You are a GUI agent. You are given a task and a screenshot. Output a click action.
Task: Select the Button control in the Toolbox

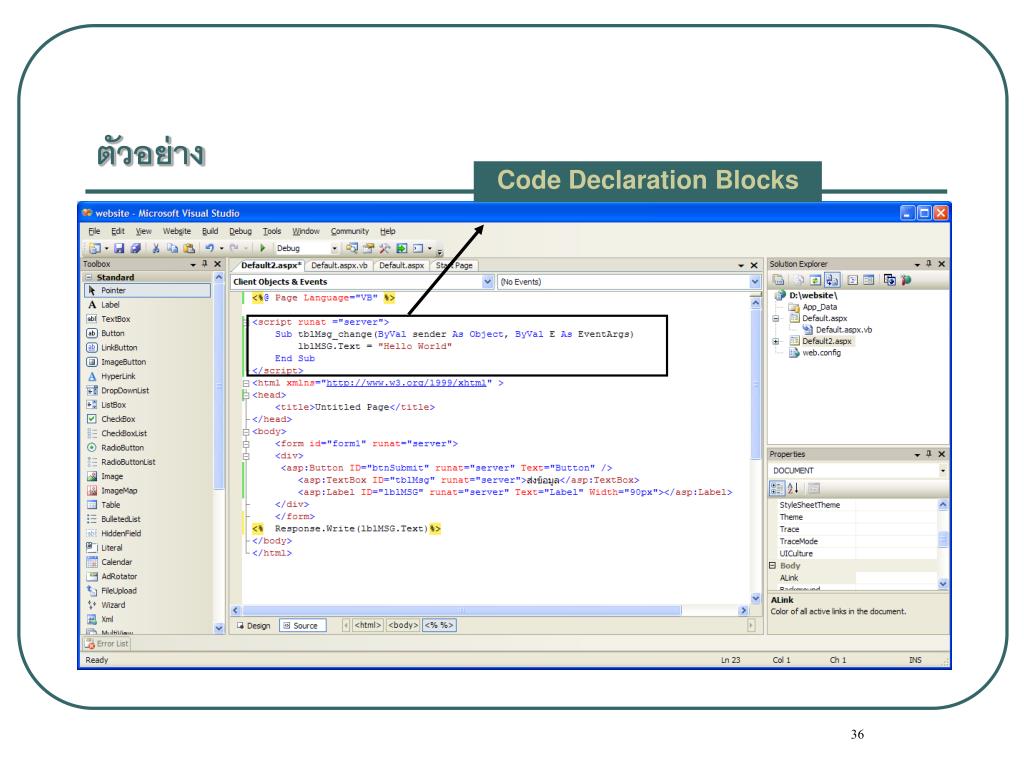112,334
